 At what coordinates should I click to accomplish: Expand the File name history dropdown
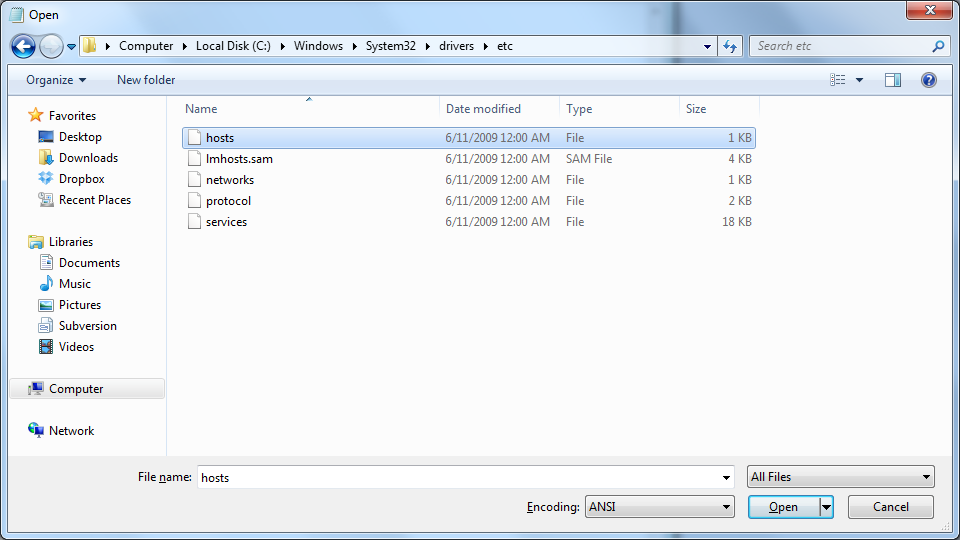point(726,478)
